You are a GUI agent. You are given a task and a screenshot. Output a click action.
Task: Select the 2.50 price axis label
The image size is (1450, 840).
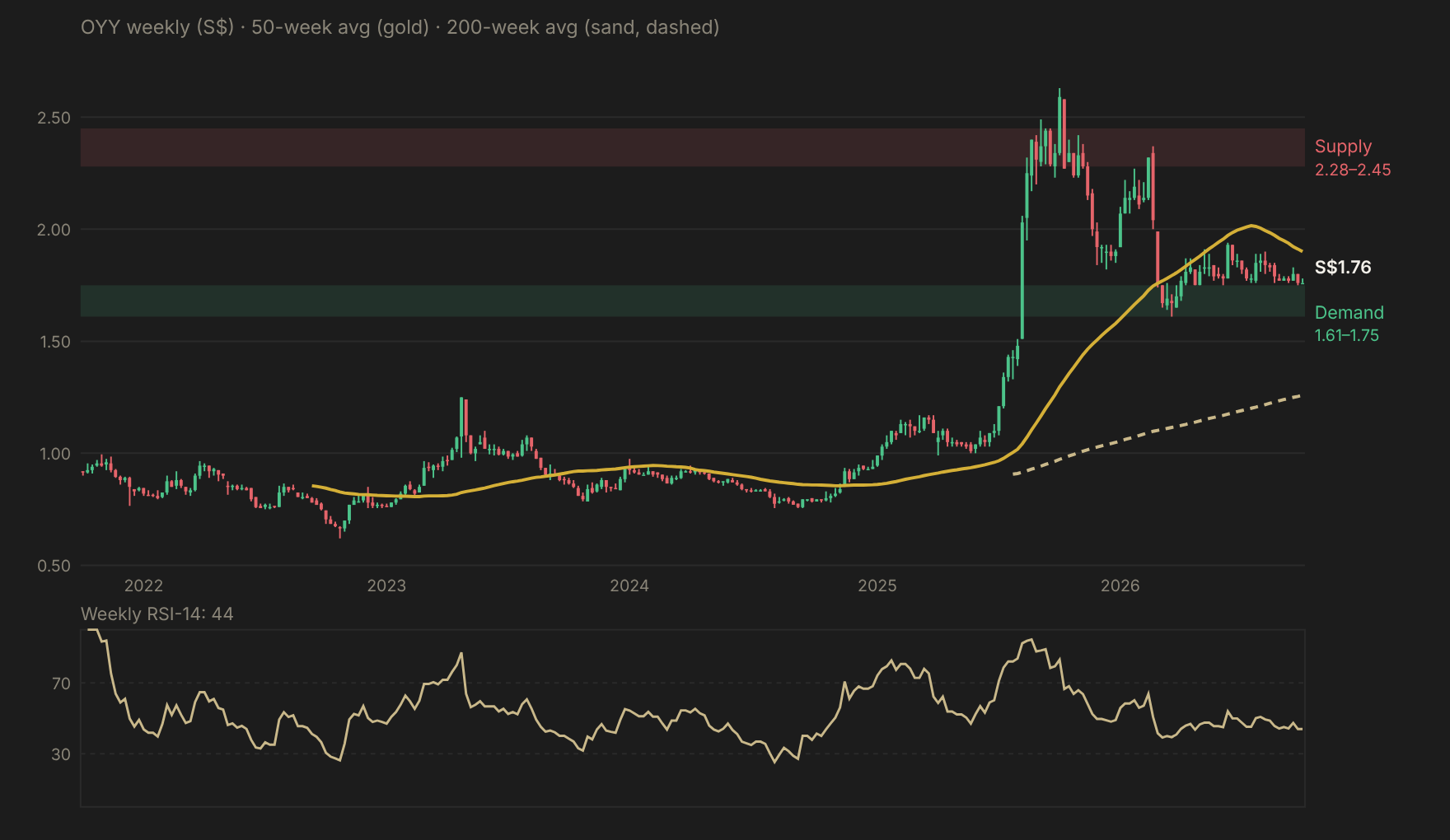pos(54,118)
